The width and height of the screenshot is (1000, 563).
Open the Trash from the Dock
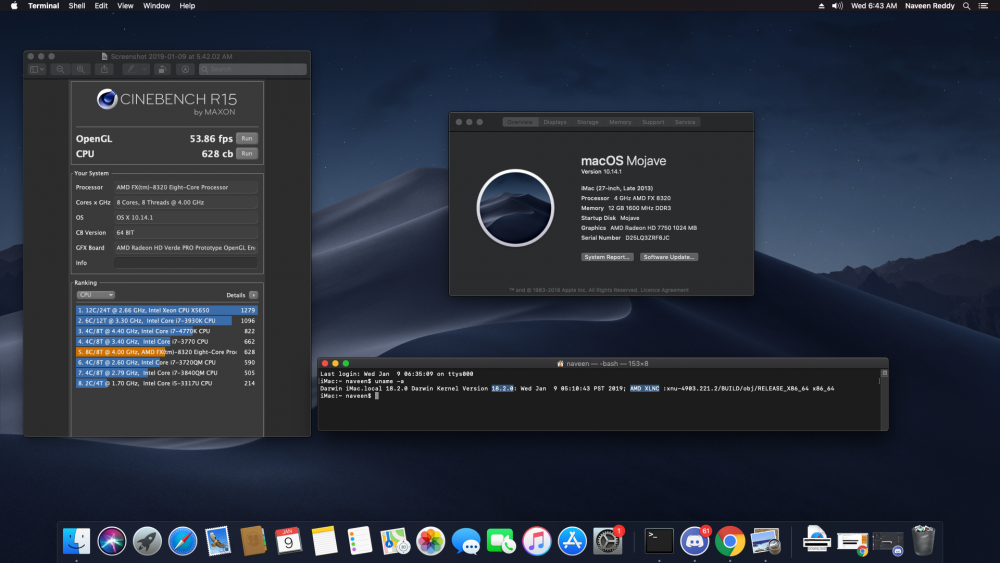[x=923, y=541]
